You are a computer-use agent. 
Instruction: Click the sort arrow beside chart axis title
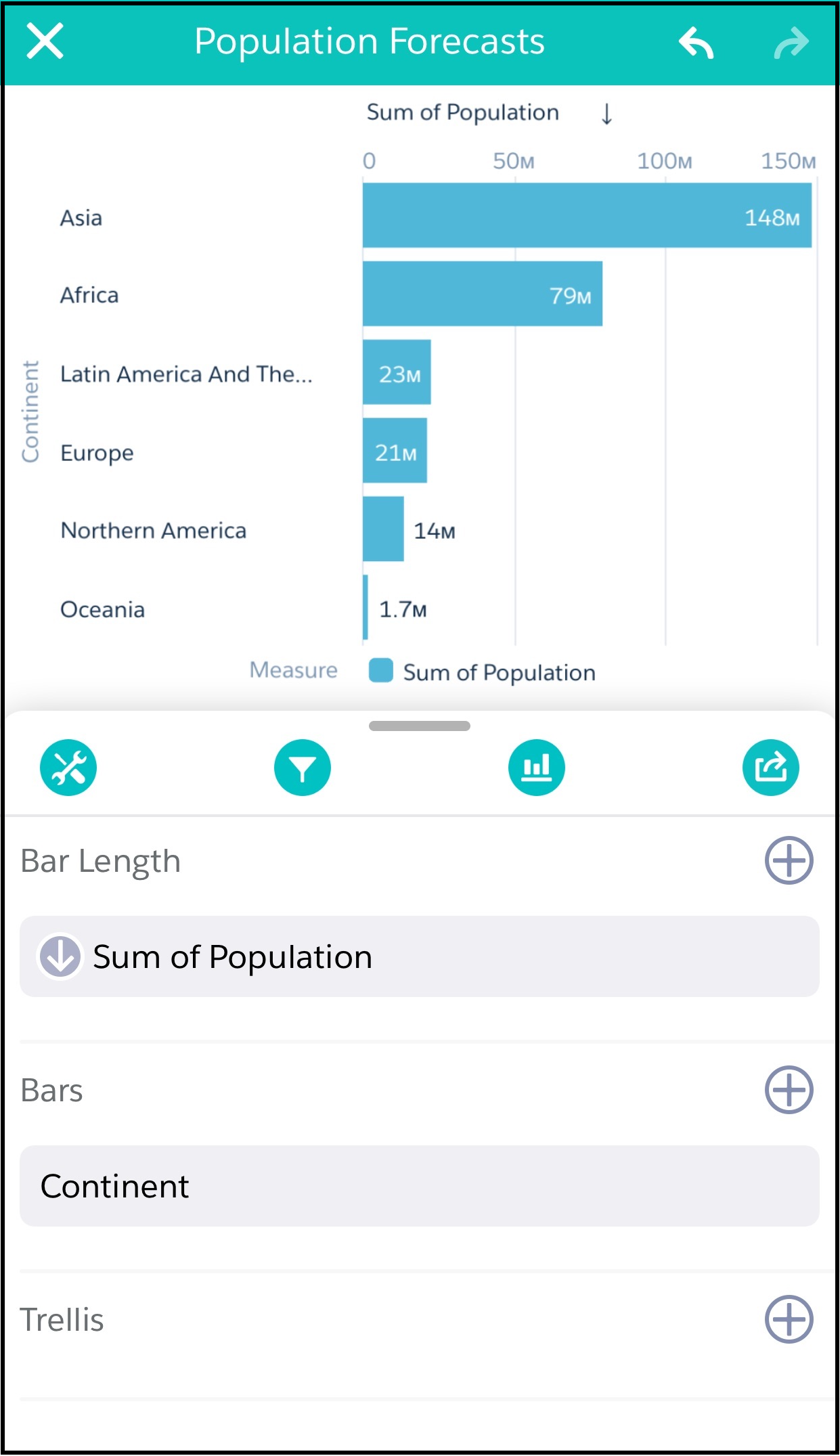(607, 114)
